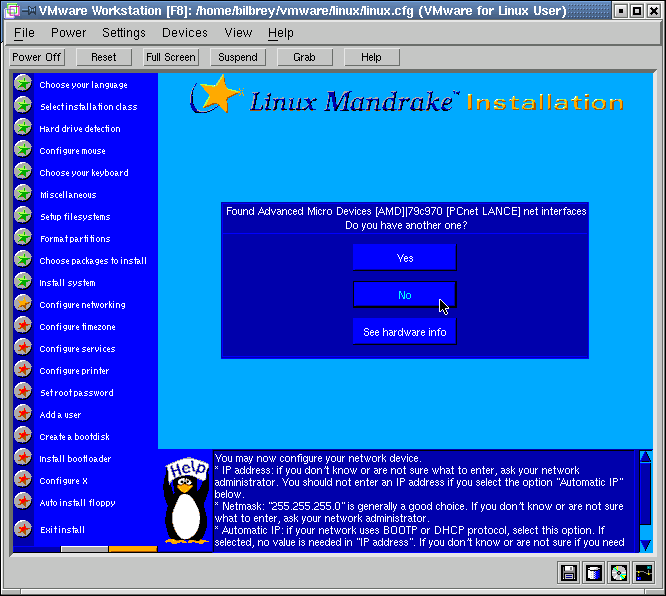The width and height of the screenshot is (666, 596).
Task: Click the hard disk device status icon
Action: [594, 573]
